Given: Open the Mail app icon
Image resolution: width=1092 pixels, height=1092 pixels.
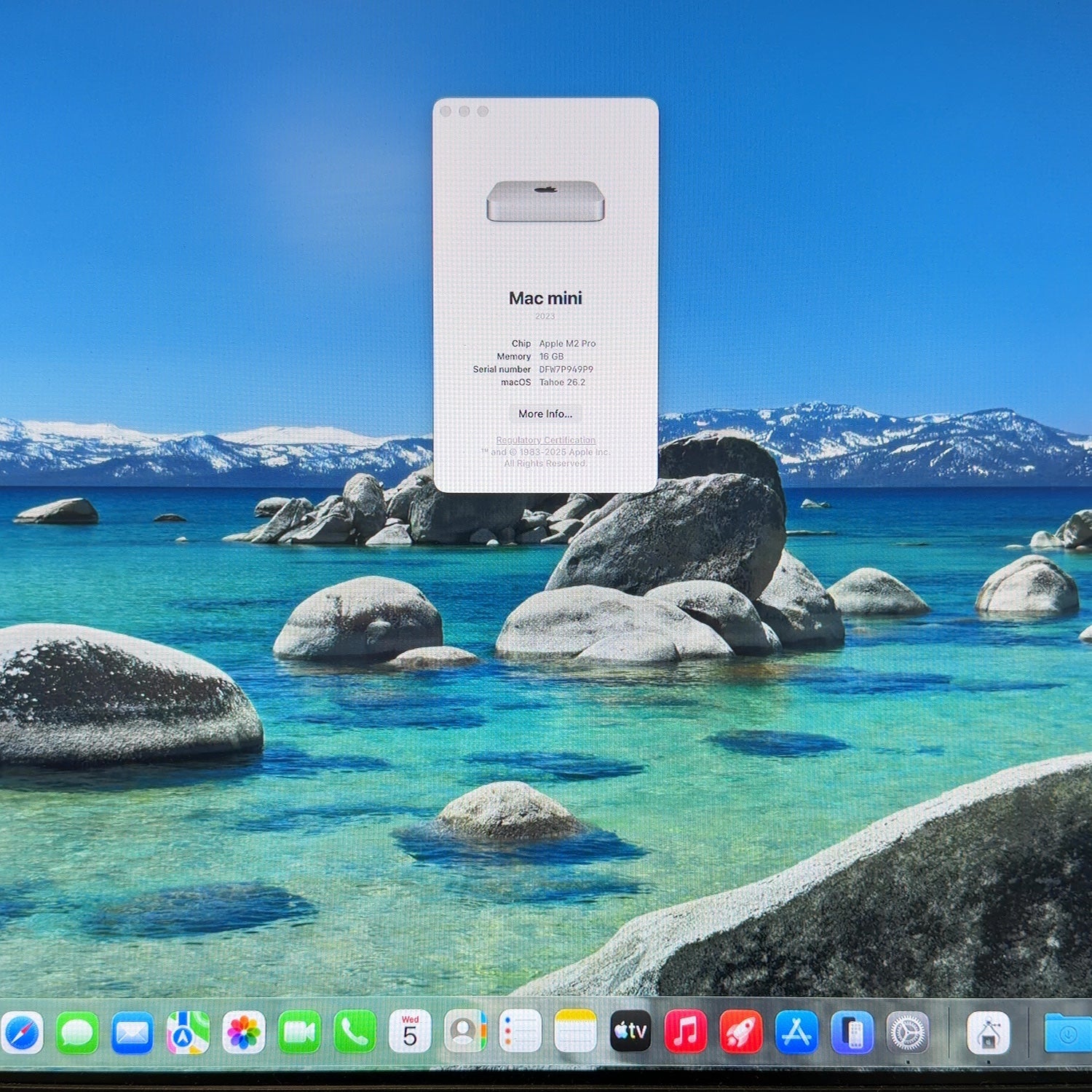Looking at the screenshot, I should tap(132, 1032).
